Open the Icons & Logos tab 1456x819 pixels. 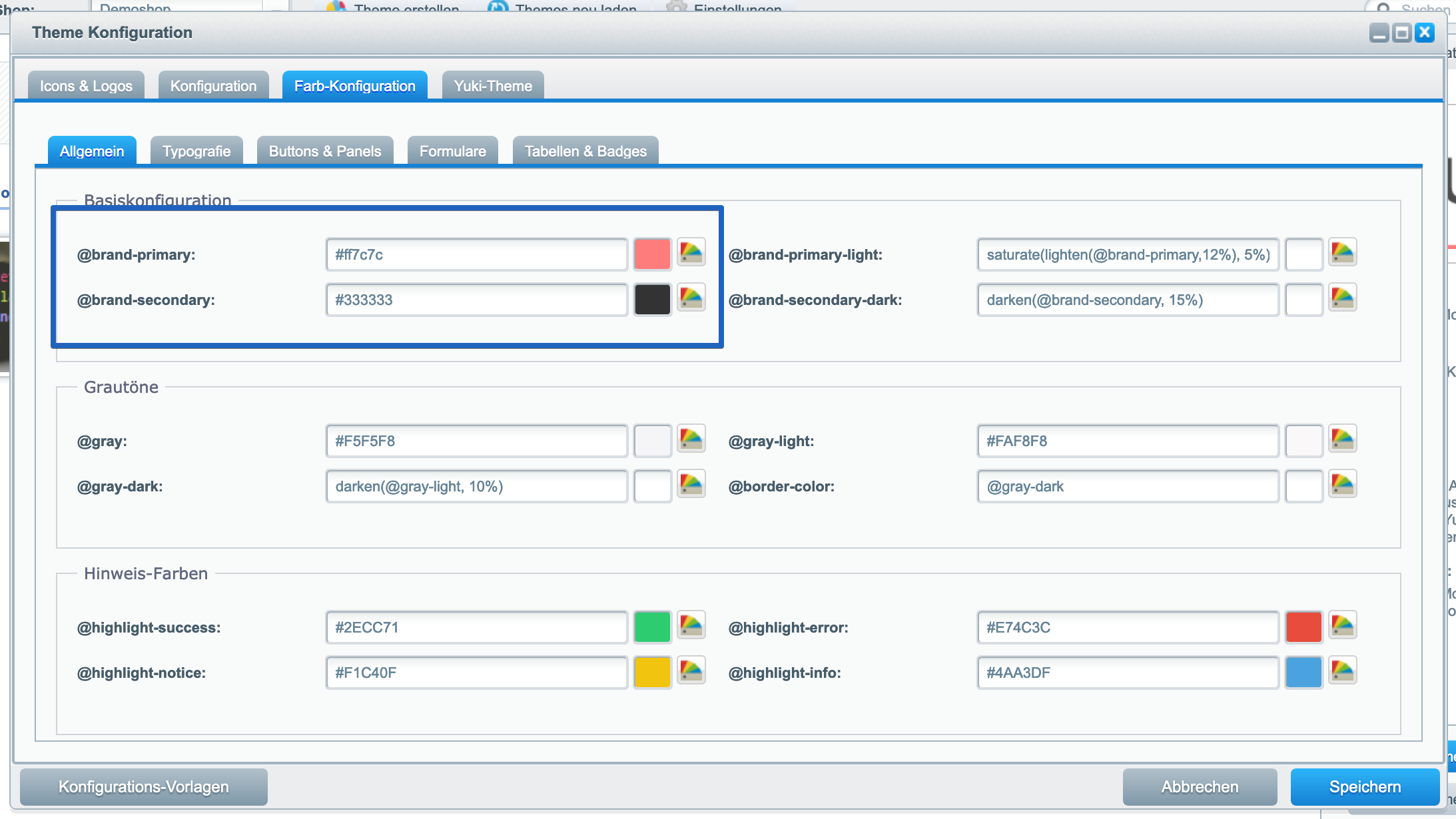(x=86, y=86)
